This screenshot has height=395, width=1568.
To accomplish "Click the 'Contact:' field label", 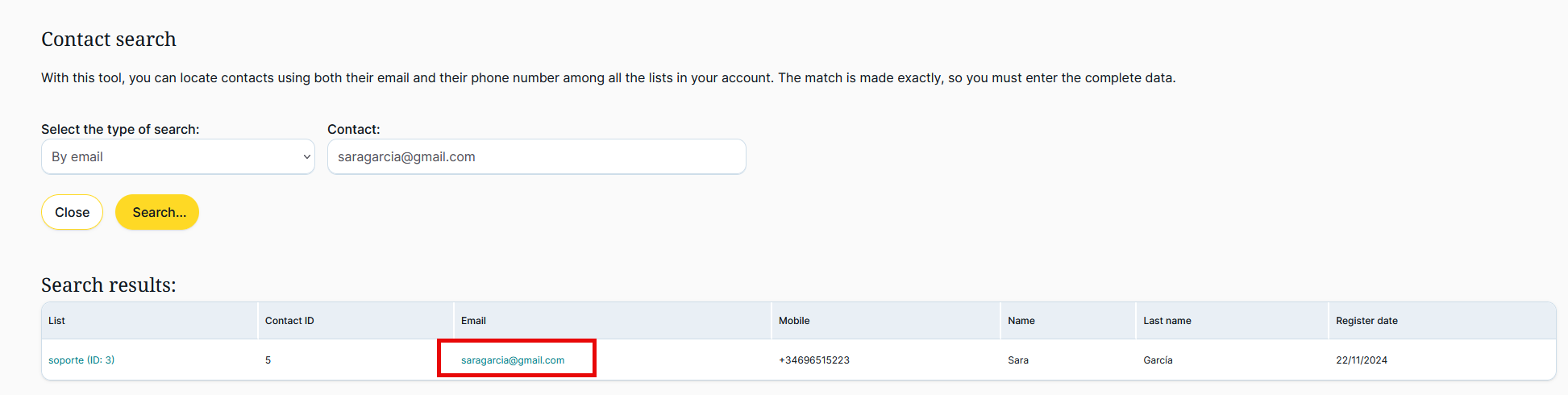I will pos(353,129).
